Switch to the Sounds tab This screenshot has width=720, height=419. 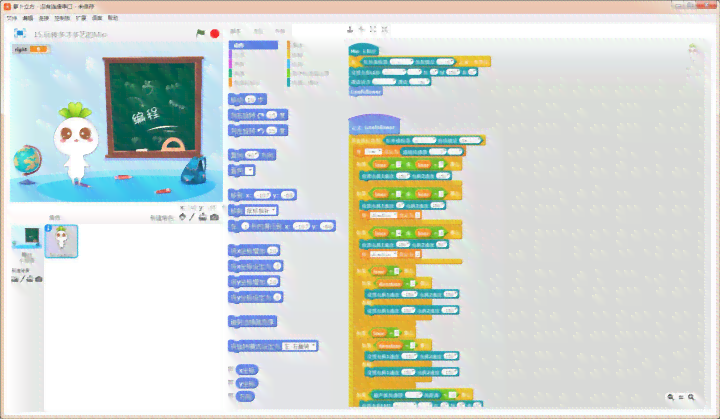(x=280, y=31)
